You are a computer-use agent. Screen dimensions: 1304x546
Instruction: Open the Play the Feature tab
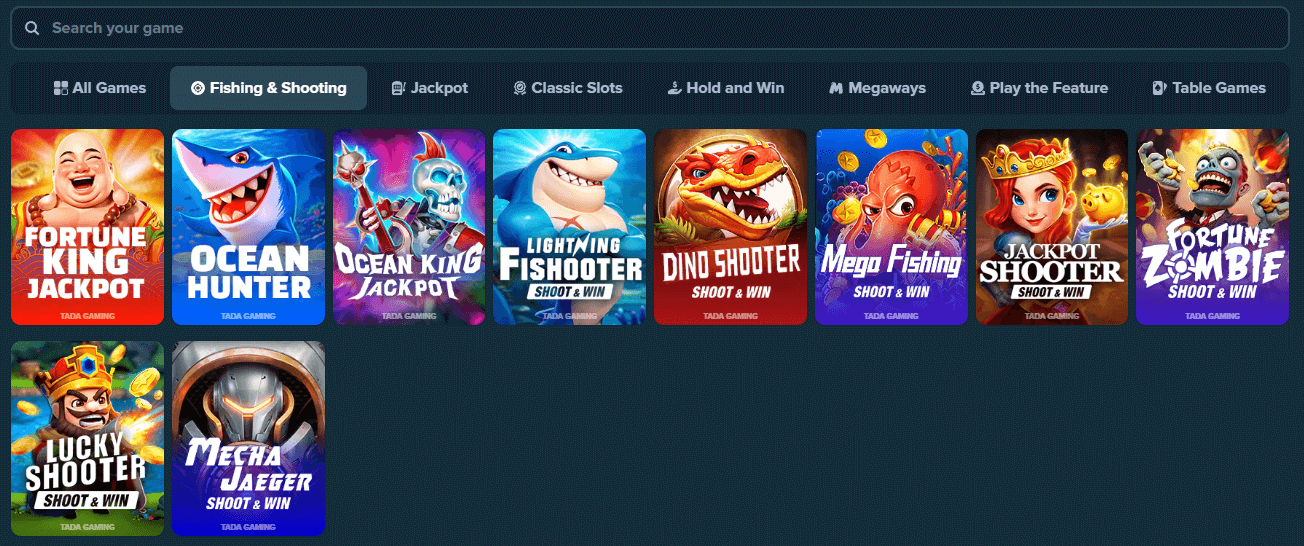tap(1039, 88)
